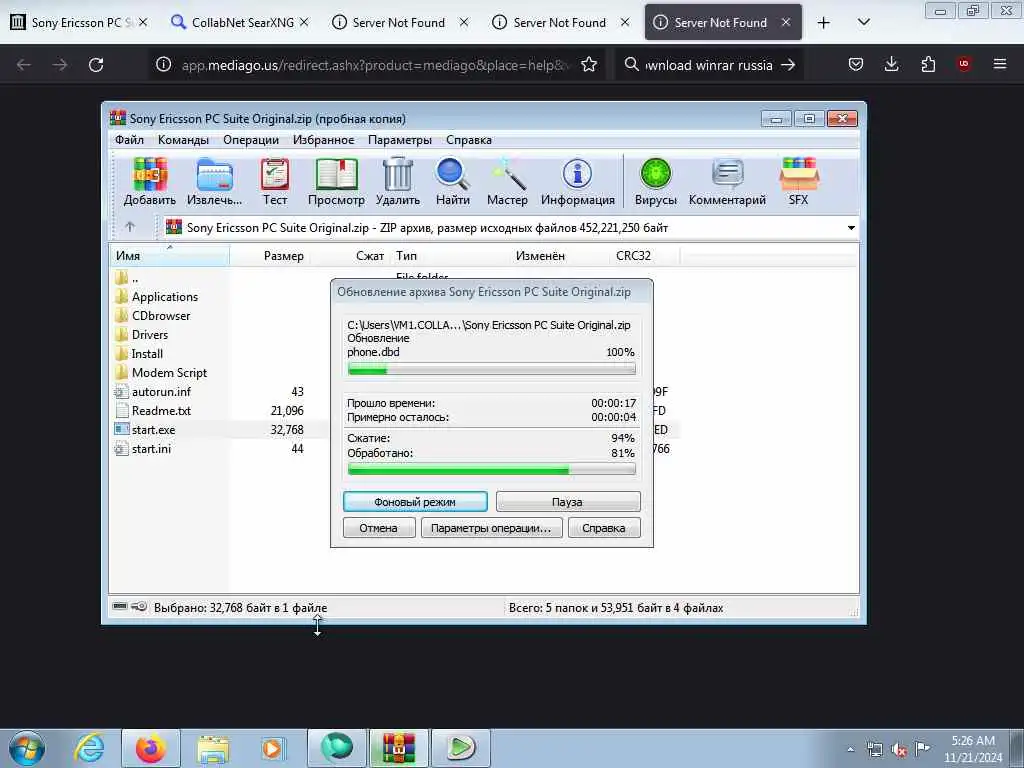Click the Извлечь (Extract) toolbar icon

click(214, 182)
